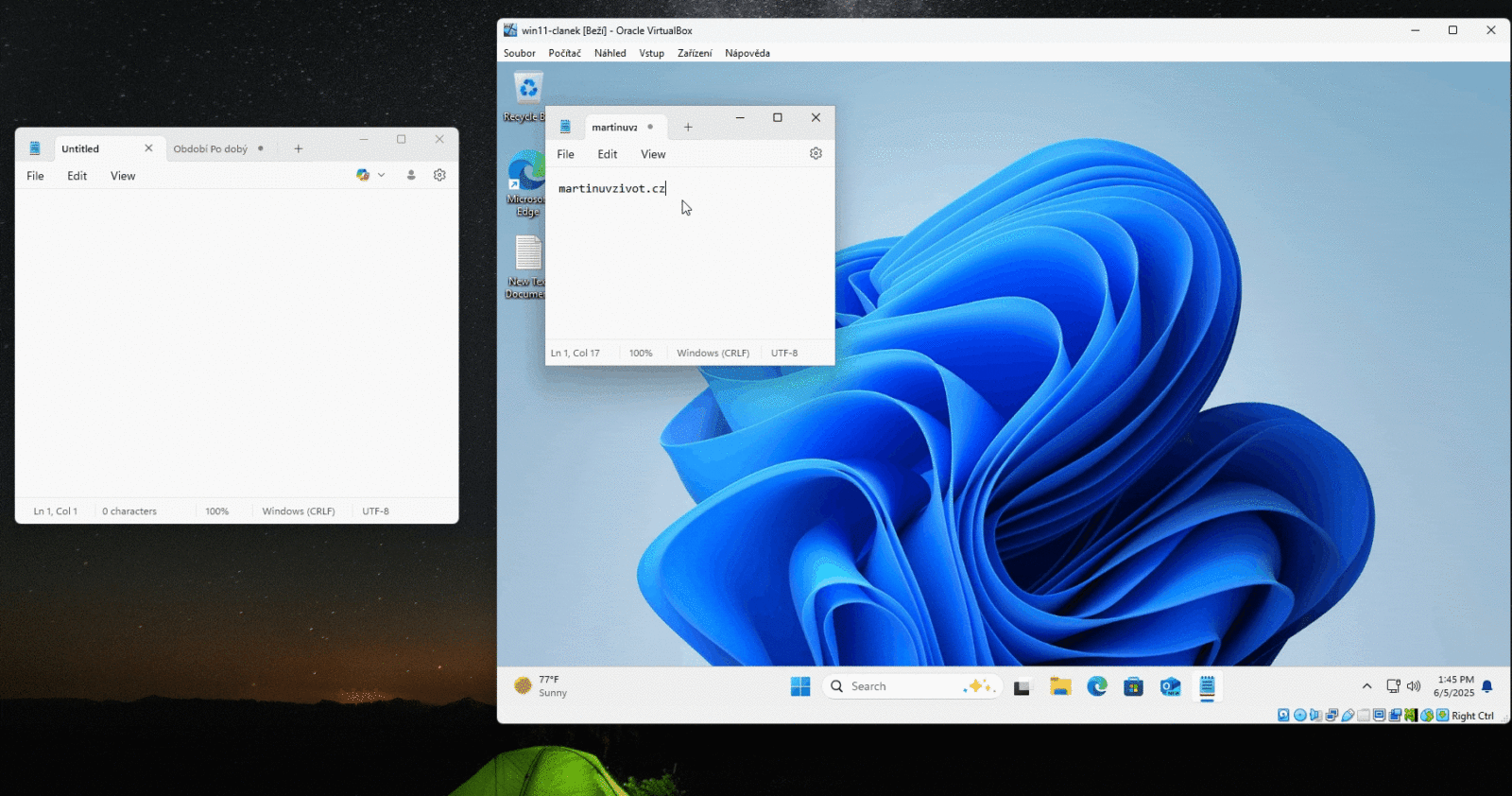This screenshot has height=796, width=1512.
Task: Select the New Text Document desktop file
Action: point(526,267)
